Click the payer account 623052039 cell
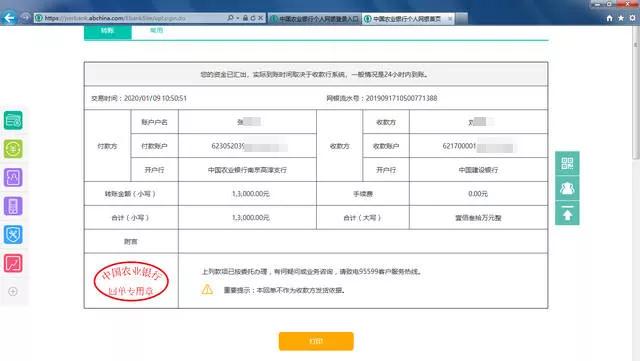 coord(247,146)
